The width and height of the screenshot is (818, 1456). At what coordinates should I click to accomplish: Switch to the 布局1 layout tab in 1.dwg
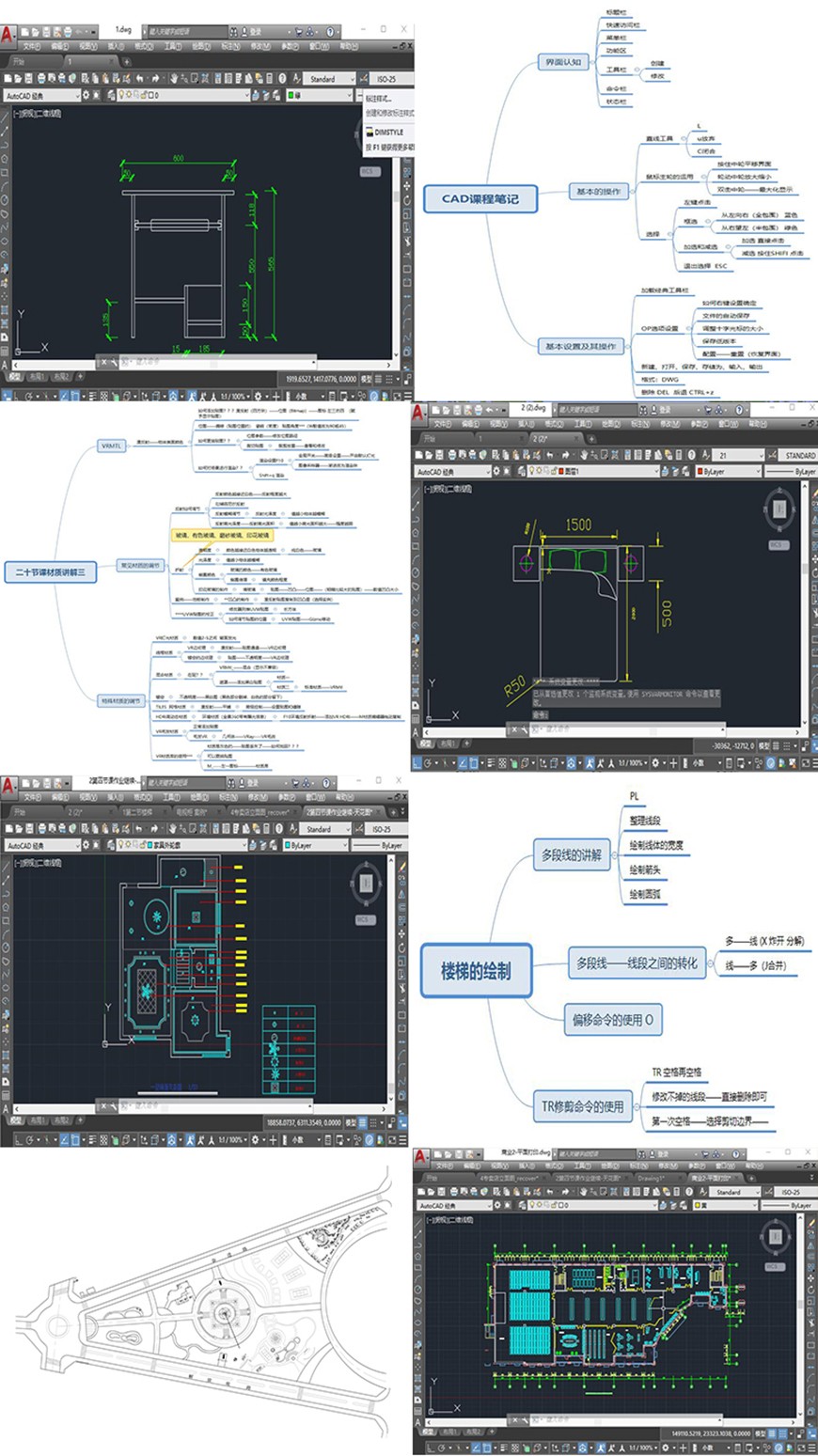(x=36, y=376)
